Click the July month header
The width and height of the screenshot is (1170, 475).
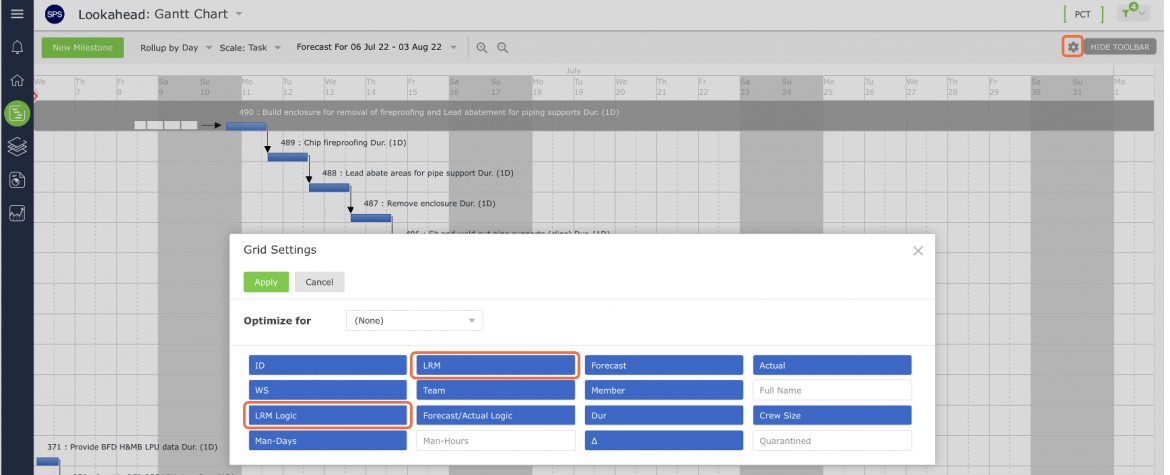tap(573, 71)
